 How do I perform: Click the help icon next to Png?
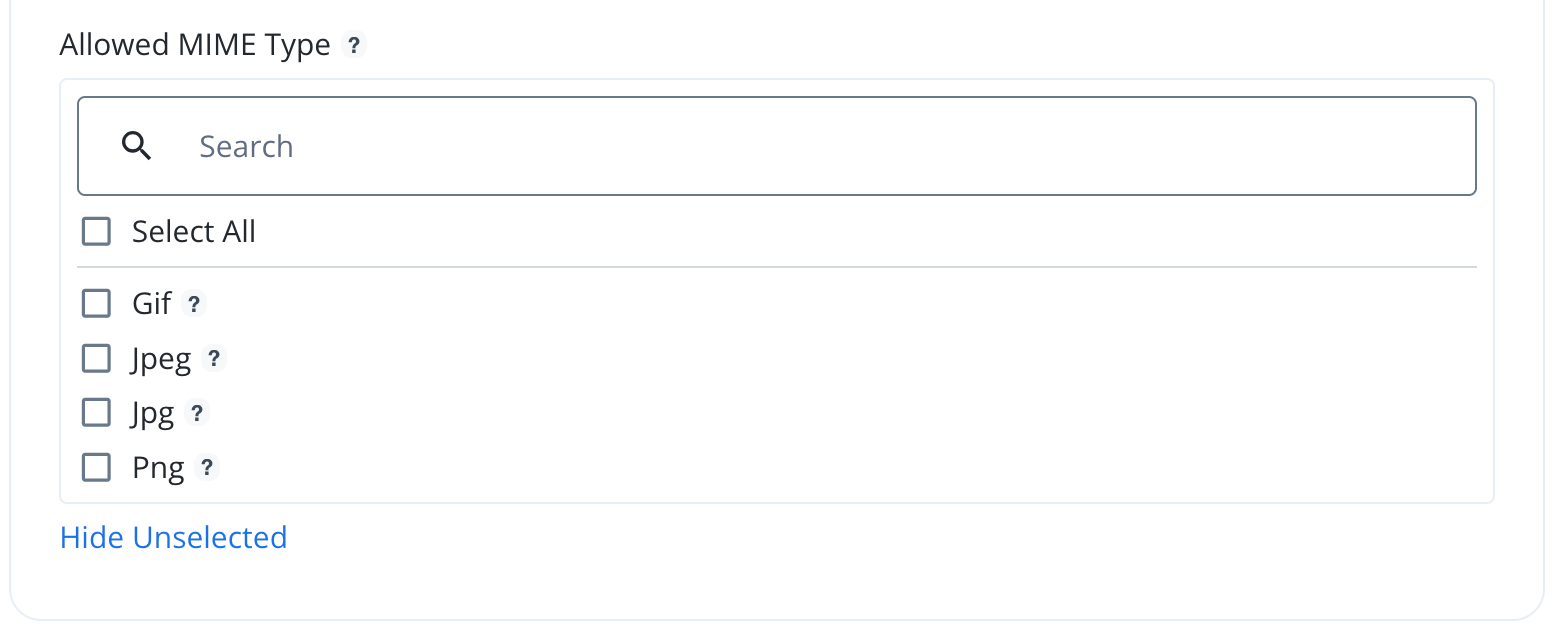tap(206, 467)
